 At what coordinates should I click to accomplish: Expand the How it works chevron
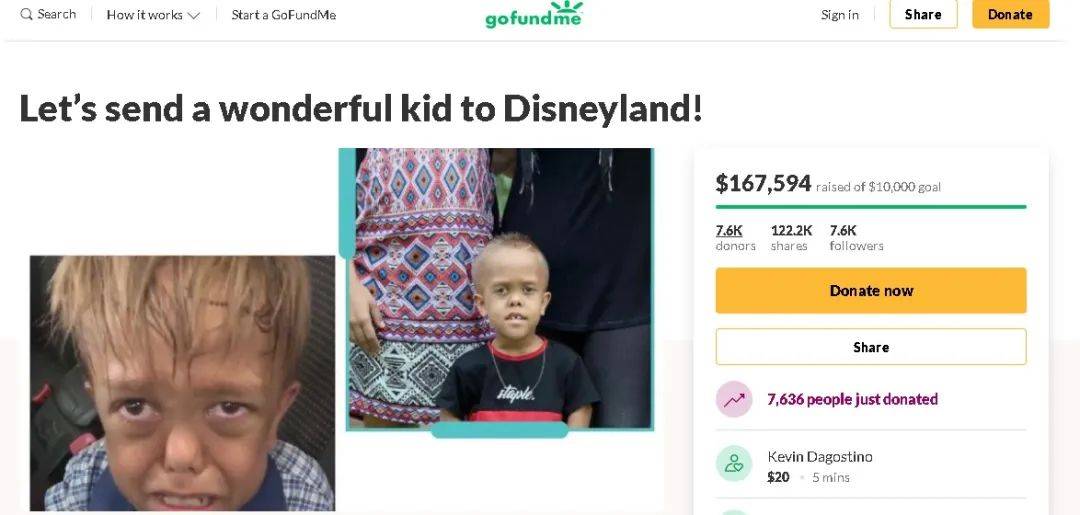[194, 15]
